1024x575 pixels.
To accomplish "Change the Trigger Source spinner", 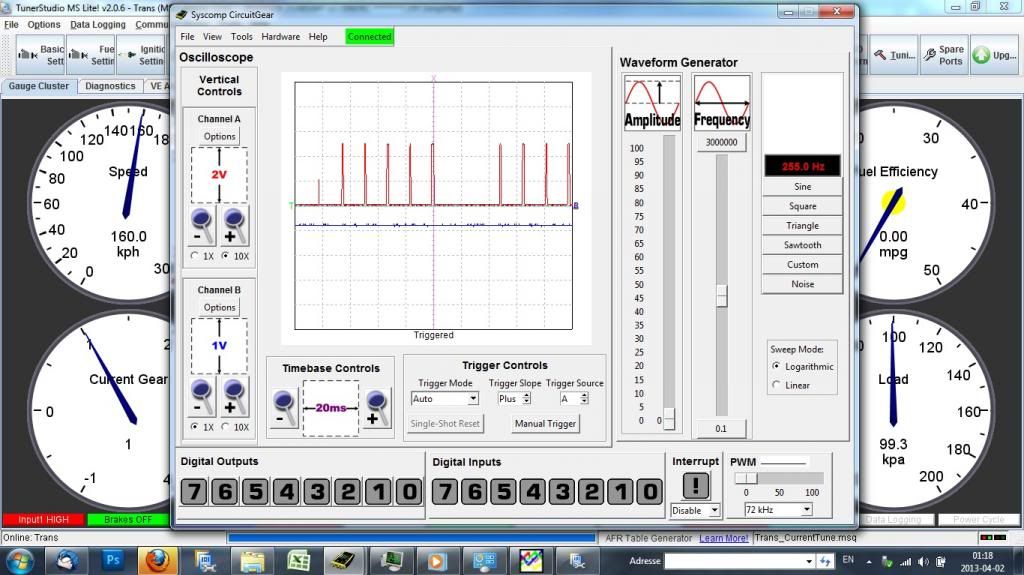I will (x=584, y=399).
